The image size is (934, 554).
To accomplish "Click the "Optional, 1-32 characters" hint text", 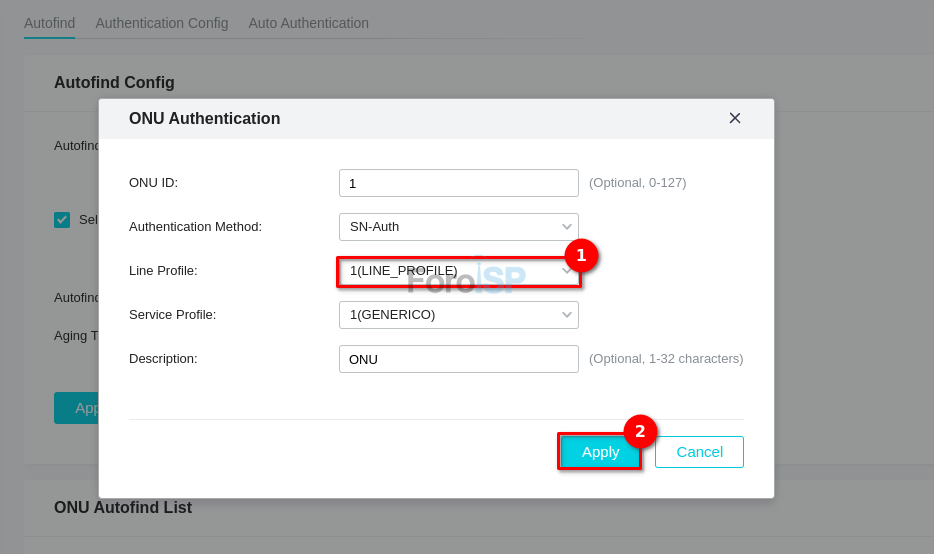I will [x=666, y=359].
